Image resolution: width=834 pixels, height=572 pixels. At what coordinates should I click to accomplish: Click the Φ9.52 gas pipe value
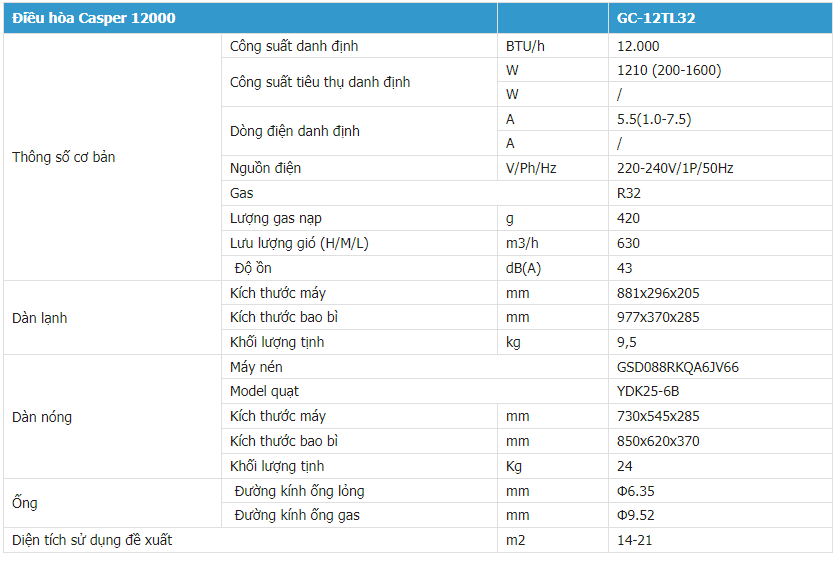[636, 515]
